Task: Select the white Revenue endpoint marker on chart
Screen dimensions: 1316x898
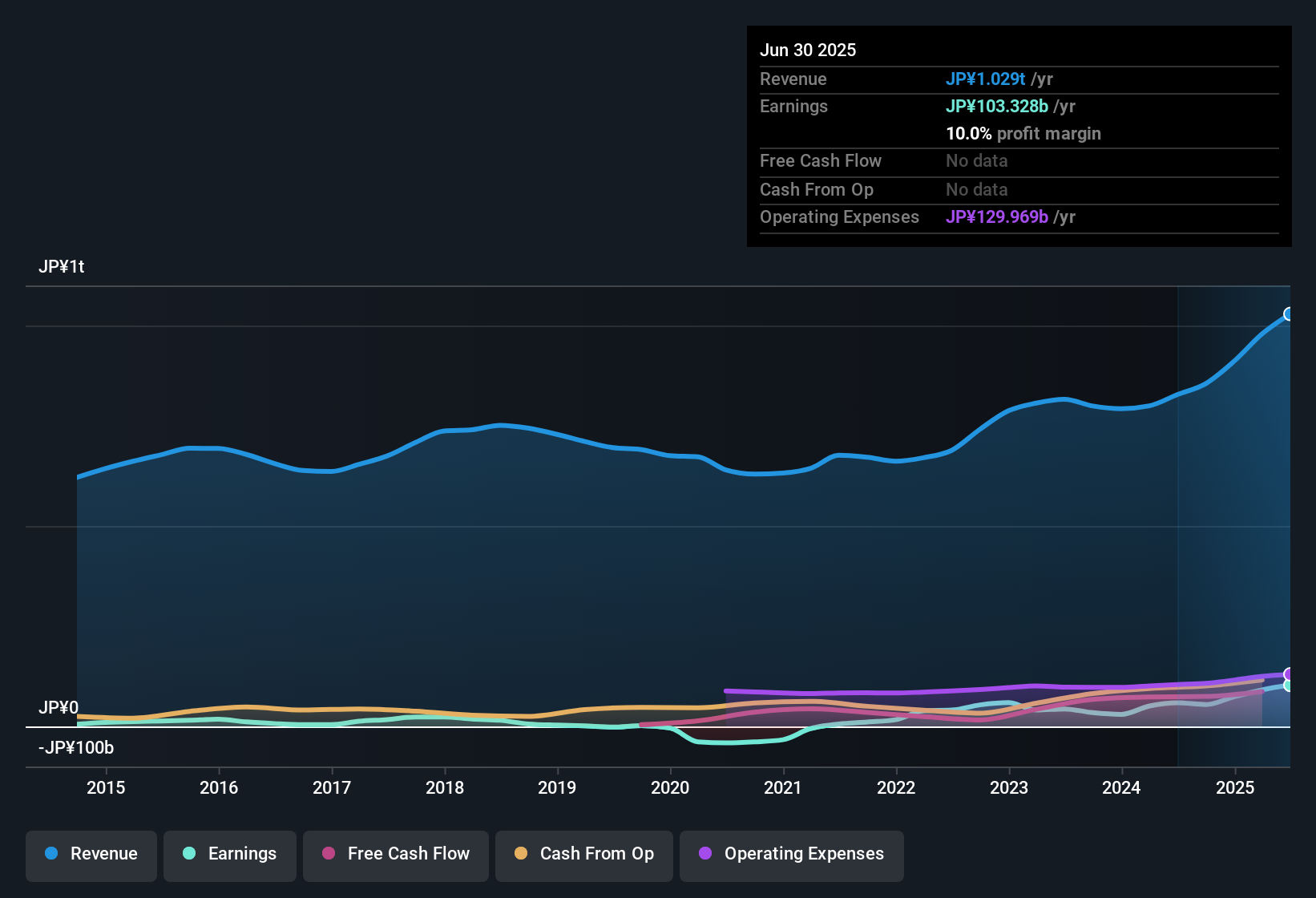Action: [x=1290, y=313]
